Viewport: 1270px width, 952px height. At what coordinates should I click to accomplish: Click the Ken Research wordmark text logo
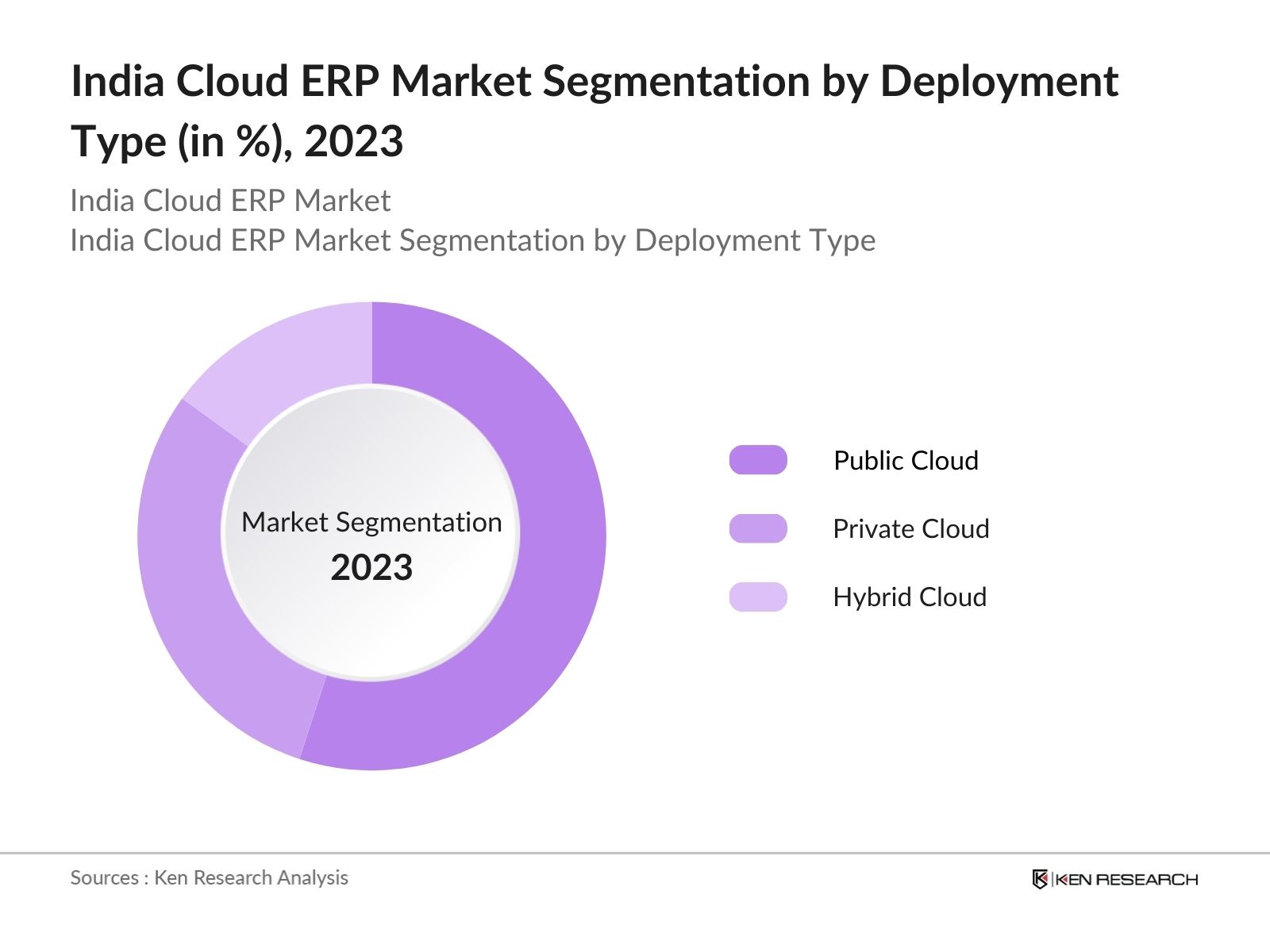tap(1127, 879)
